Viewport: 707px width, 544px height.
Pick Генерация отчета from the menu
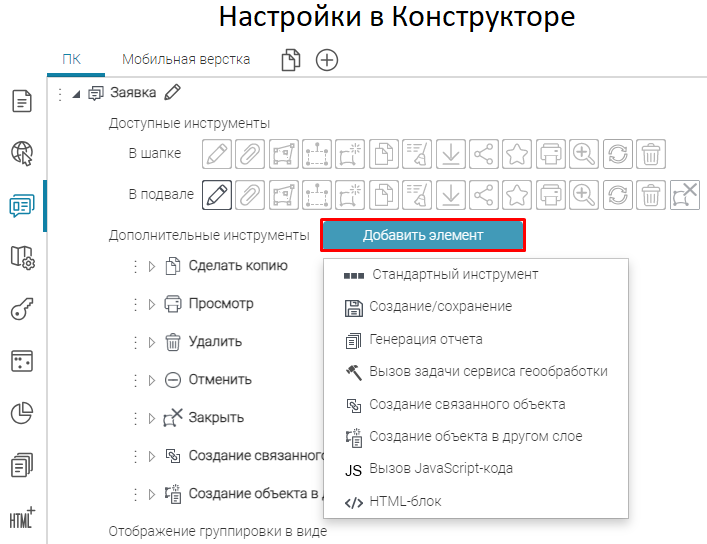coord(425,339)
